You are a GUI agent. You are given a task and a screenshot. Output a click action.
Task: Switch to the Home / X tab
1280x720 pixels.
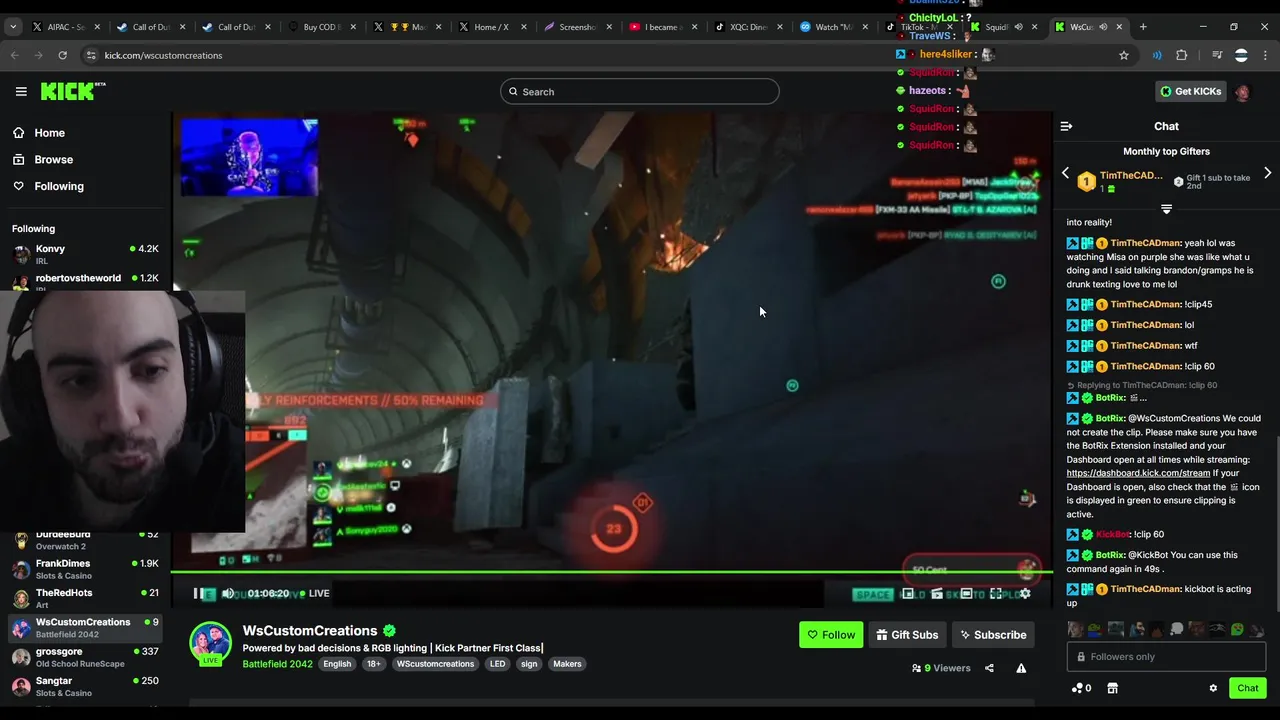491,27
